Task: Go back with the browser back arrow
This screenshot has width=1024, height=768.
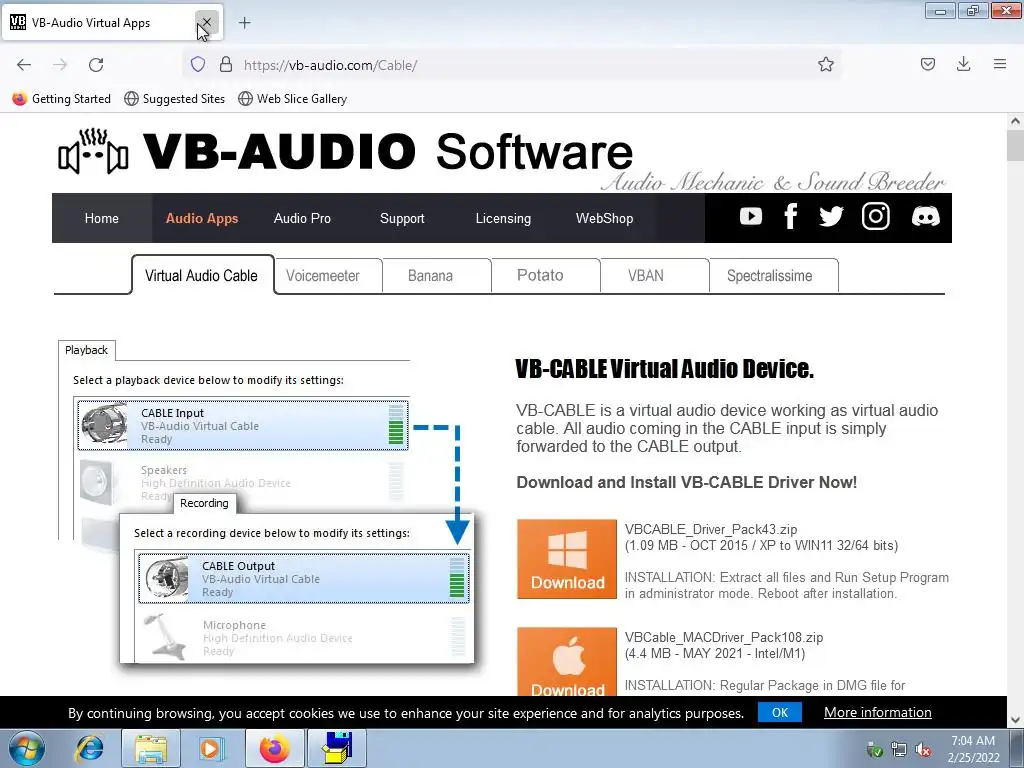Action: (24, 65)
